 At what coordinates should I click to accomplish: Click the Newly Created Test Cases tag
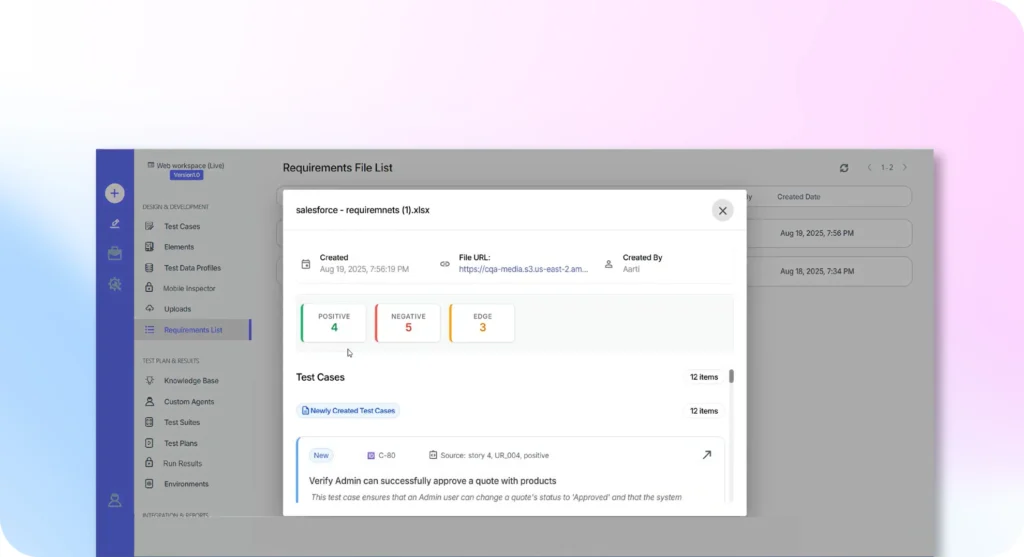pos(348,411)
